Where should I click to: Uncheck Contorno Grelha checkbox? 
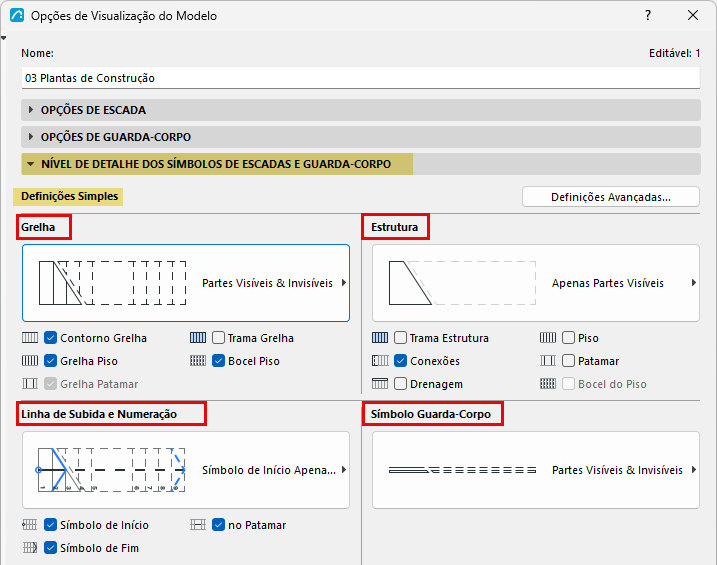(x=50, y=338)
